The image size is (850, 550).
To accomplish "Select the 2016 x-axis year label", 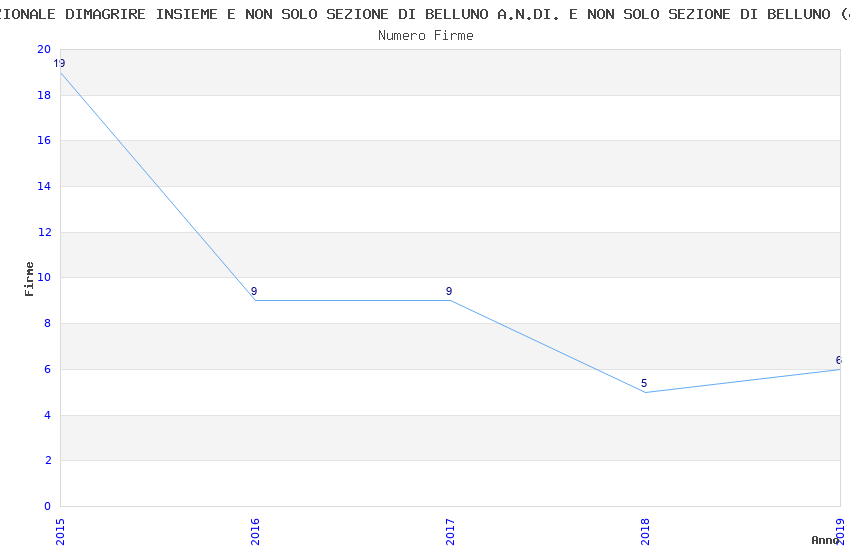I will pos(255,531).
